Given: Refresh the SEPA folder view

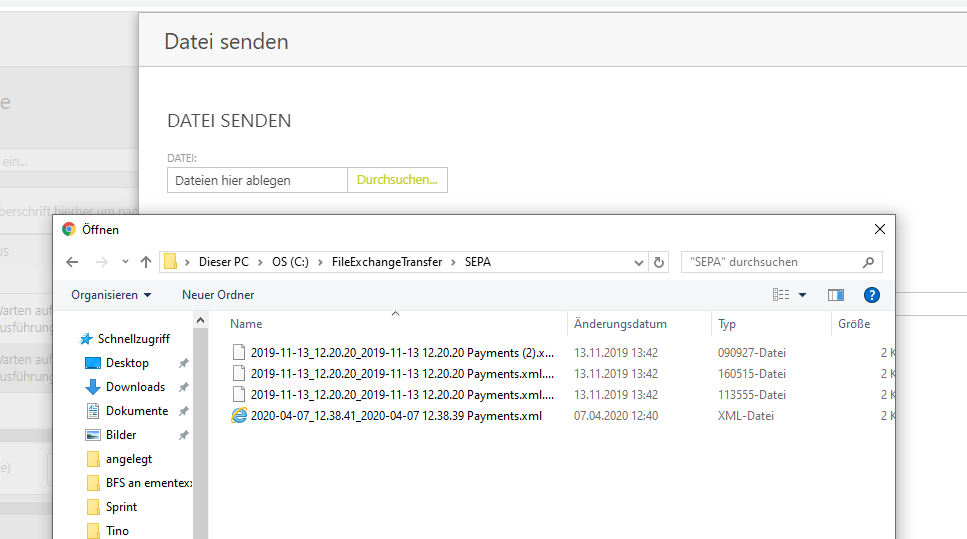Looking at the screenshot, I should click(x=659, y=262).
